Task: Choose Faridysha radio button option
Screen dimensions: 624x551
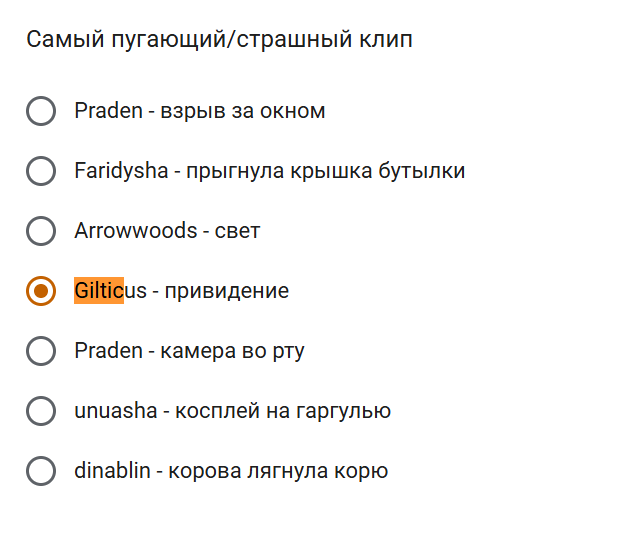Action: [x=41, y=171]
